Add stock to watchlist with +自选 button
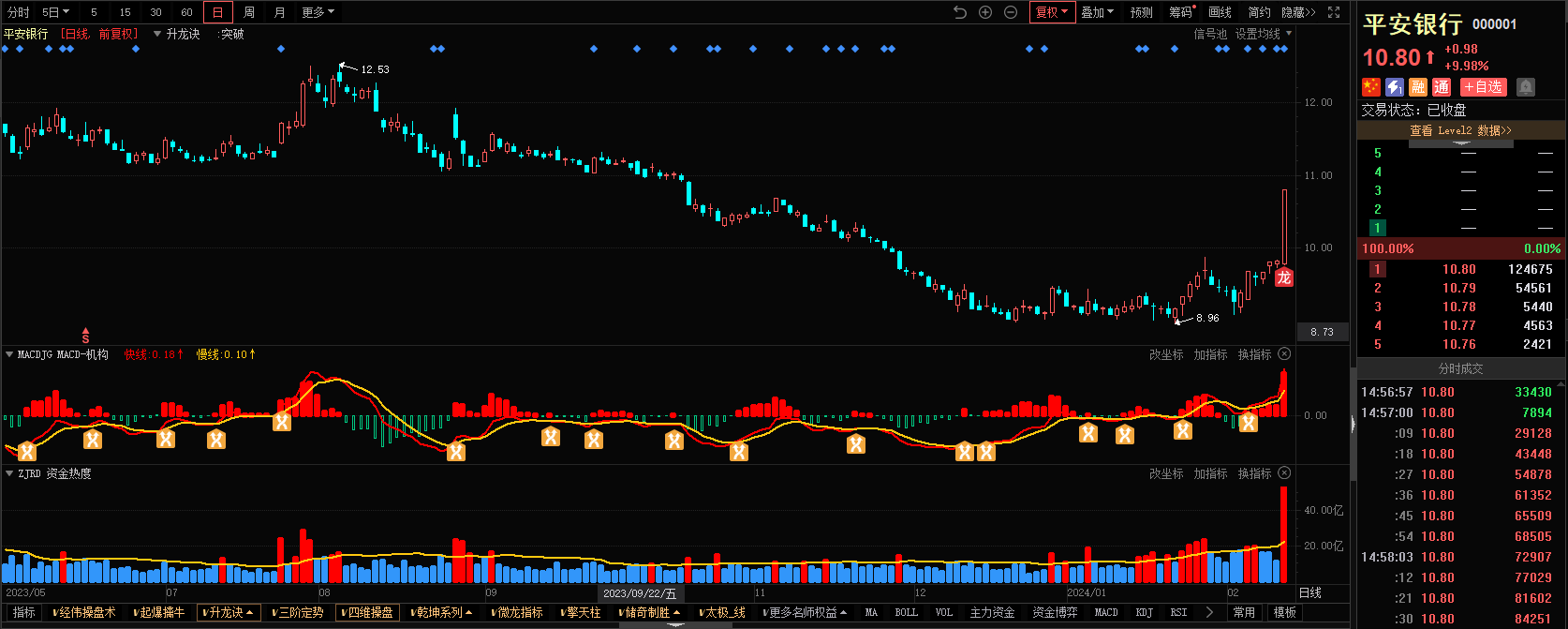The width and height of the screenshot is (1568, 629). coord(1483,87)
